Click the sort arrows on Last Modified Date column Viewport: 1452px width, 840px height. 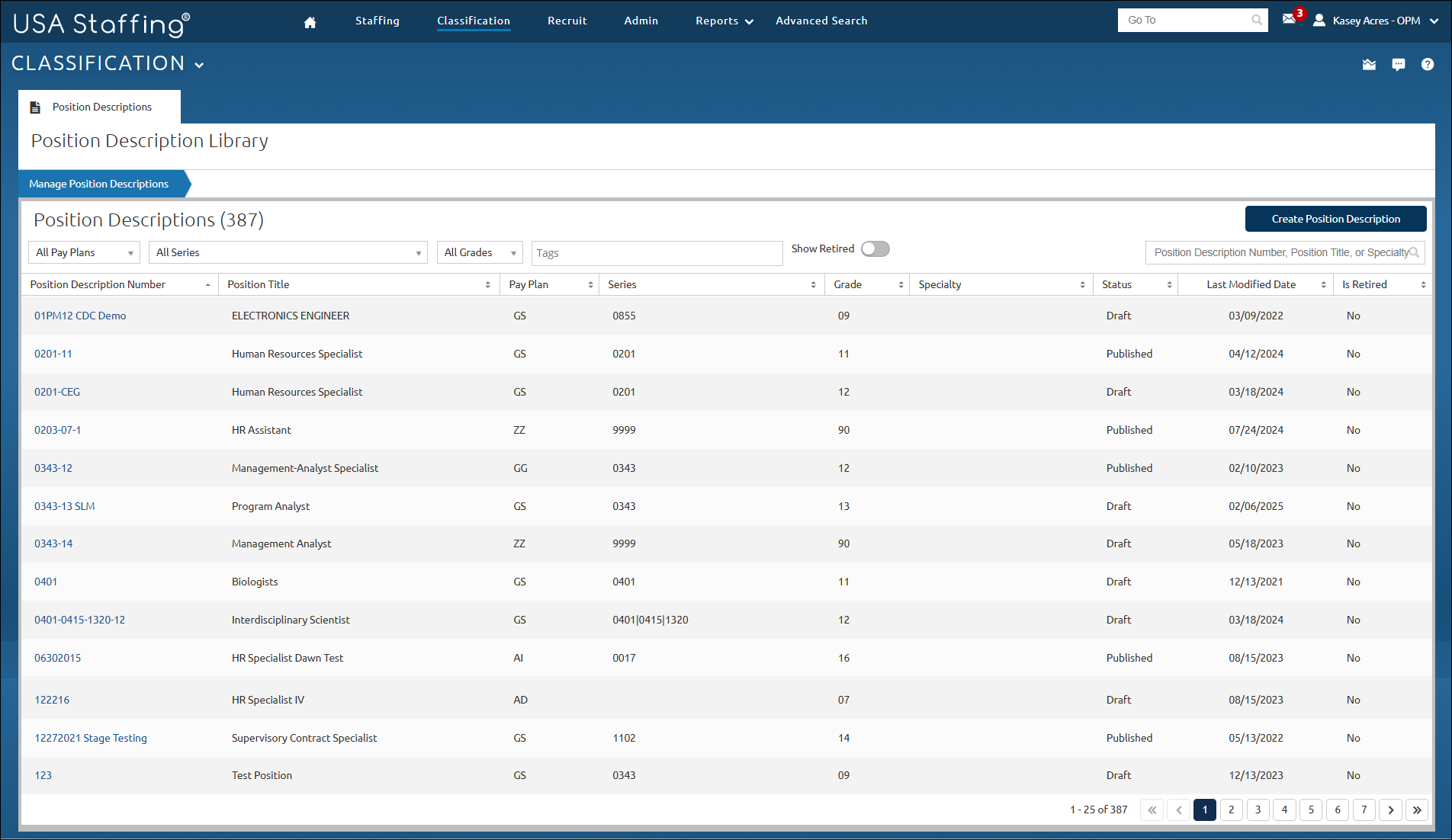click(x=1325, y=284)
